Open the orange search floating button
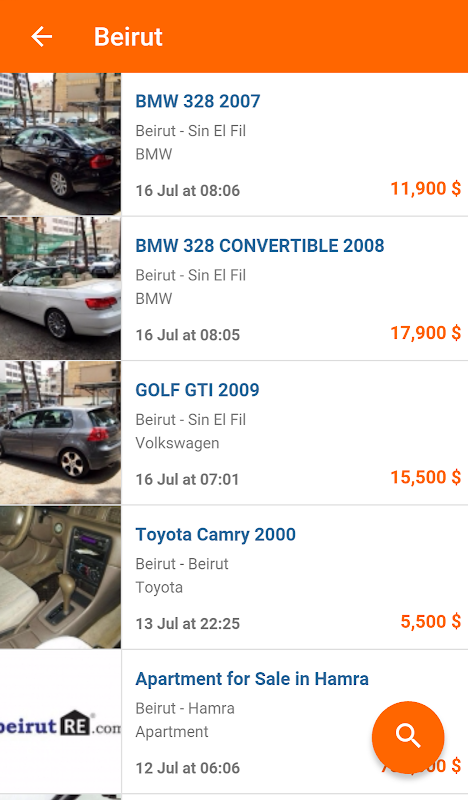This screenshot has width=468, height=800. [408, 737]
